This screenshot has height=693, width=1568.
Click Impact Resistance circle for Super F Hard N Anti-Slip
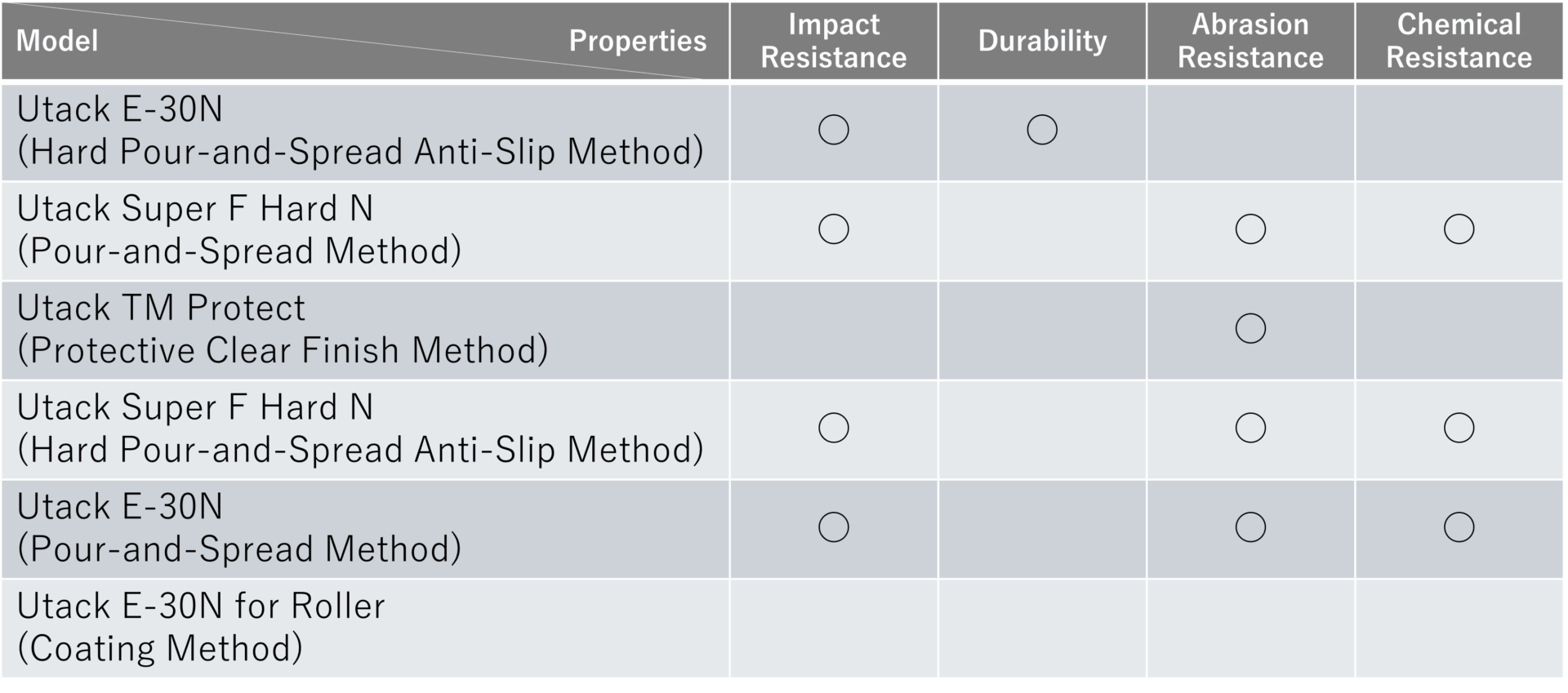(x=833, y=428)
